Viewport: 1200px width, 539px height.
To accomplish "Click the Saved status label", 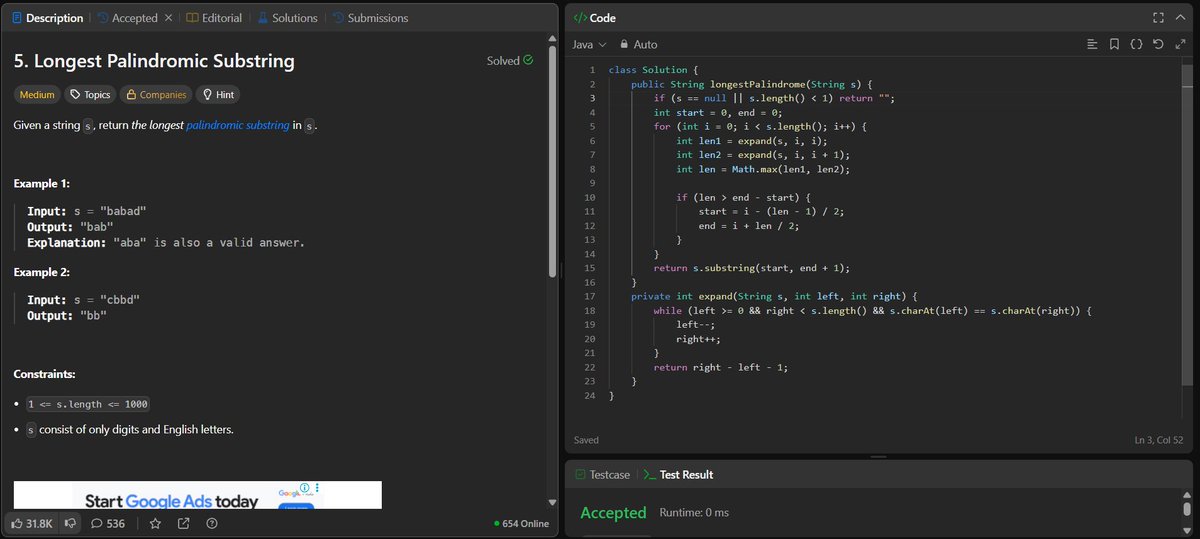I will (x=587, y=440).
